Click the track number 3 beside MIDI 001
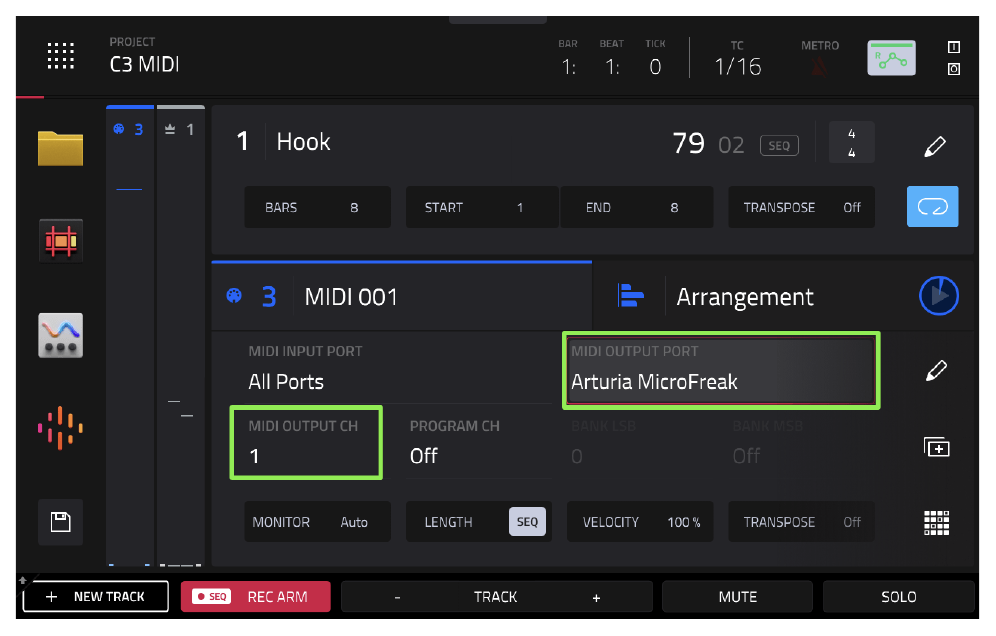Screen dimensions: 996x636 269,297
